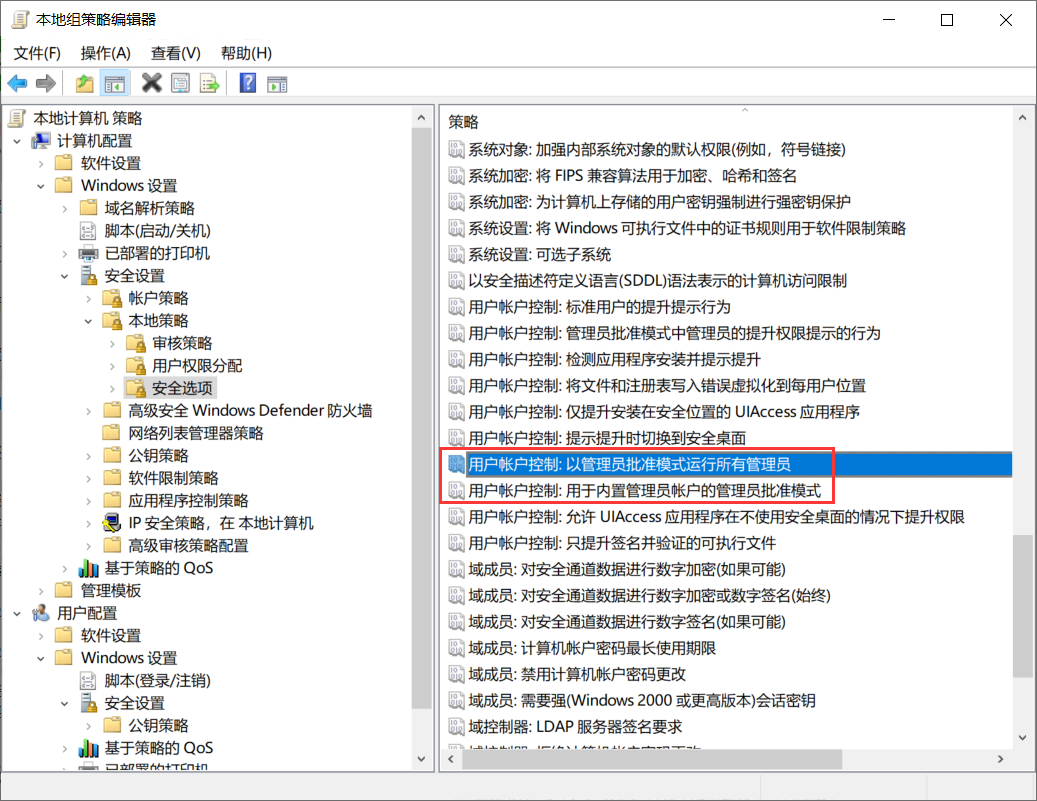
Task: Click the tree pane scroll down arrow
Action: tap(422, 759)
